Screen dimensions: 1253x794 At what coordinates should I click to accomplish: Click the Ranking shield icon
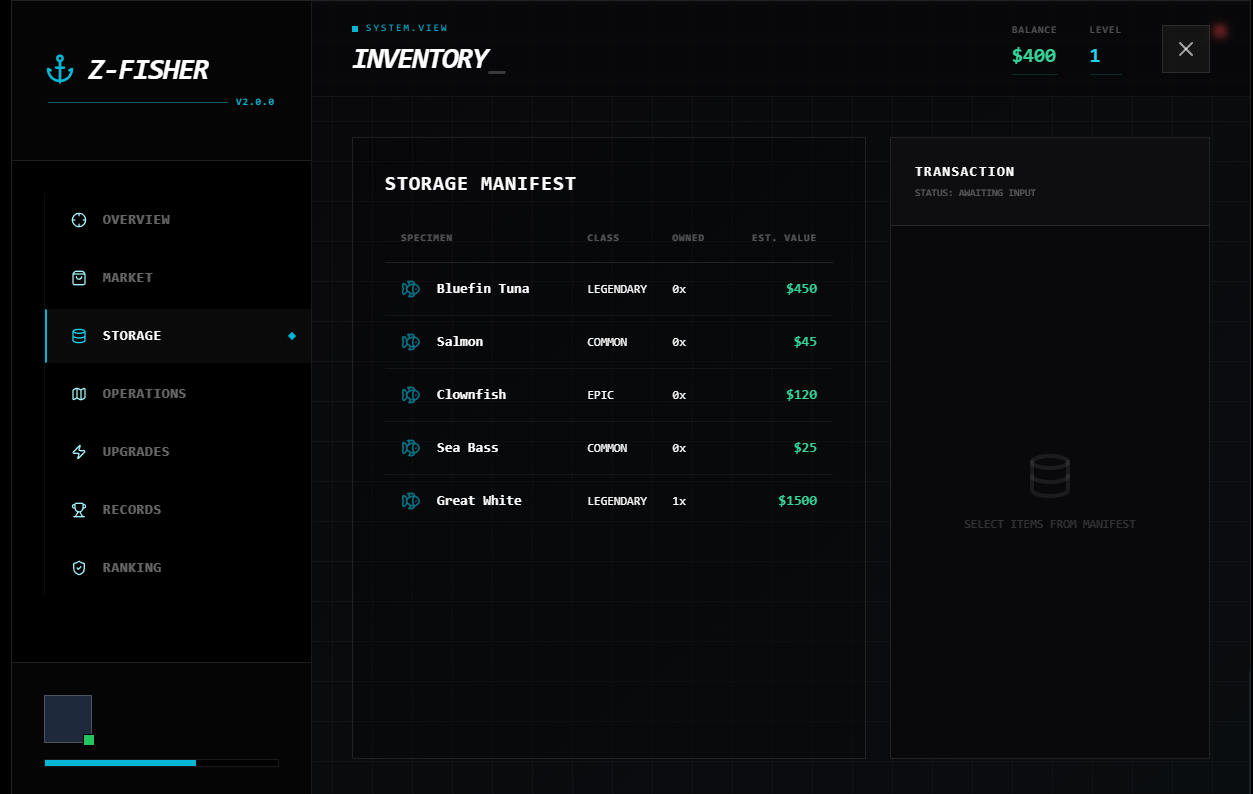[79, 568]
